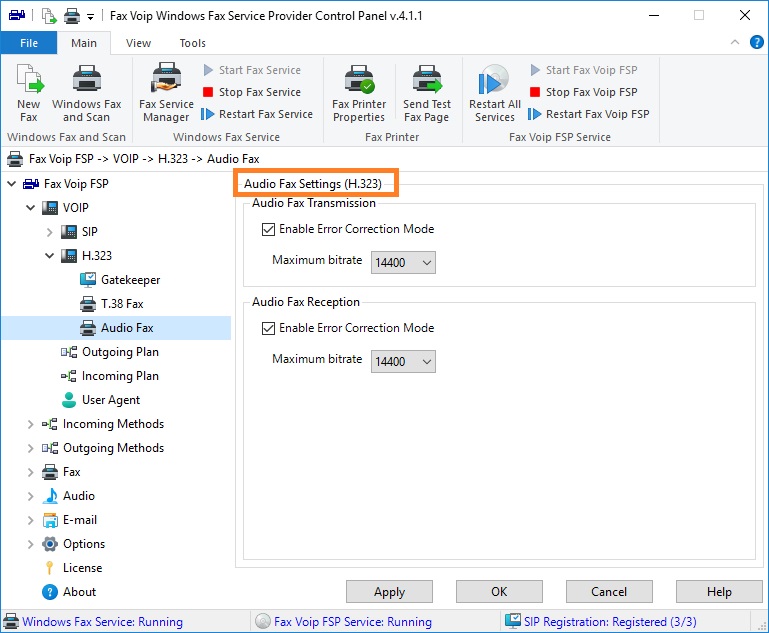Image resolution: width=769 pixels, height=633 pixels.
Task: Switch to the Tools ribbon tab
Action: tap(193, 43)
